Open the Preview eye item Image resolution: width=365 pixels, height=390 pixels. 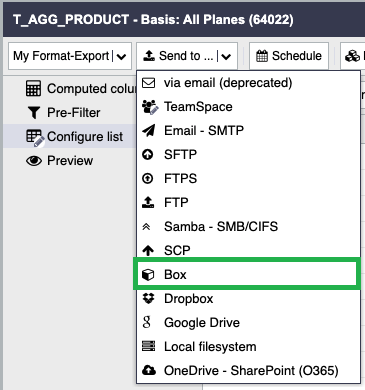tap(59, 161)
